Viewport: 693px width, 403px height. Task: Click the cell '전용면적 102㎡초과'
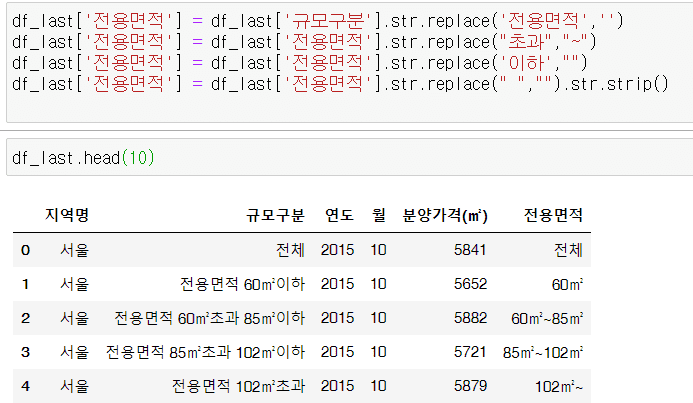[238, 386]
